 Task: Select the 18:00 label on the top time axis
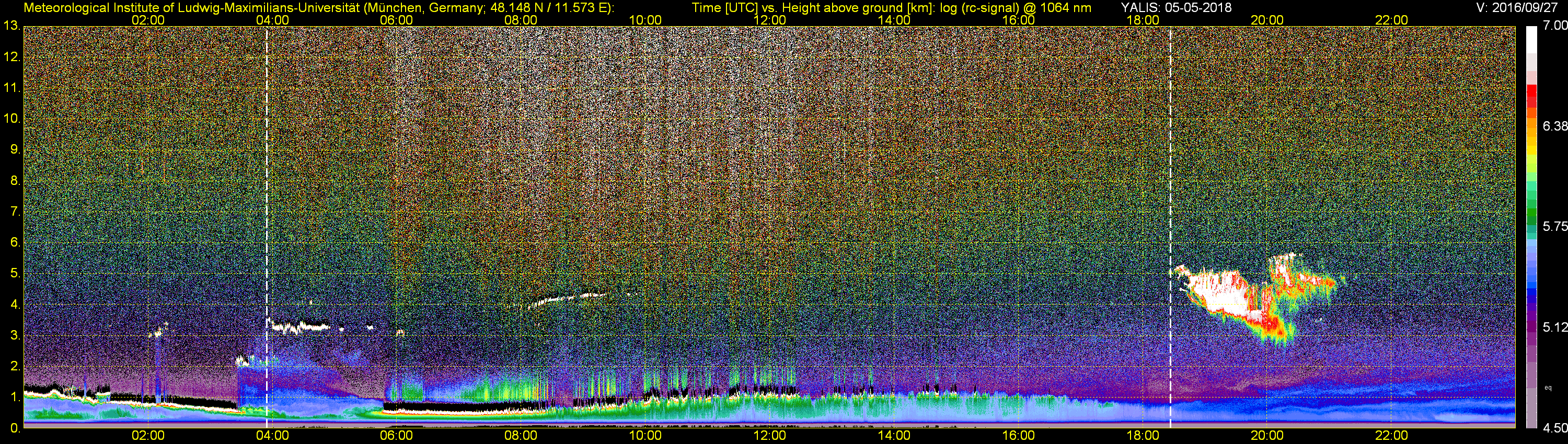pyautogui.click(x=1143, y=20)
